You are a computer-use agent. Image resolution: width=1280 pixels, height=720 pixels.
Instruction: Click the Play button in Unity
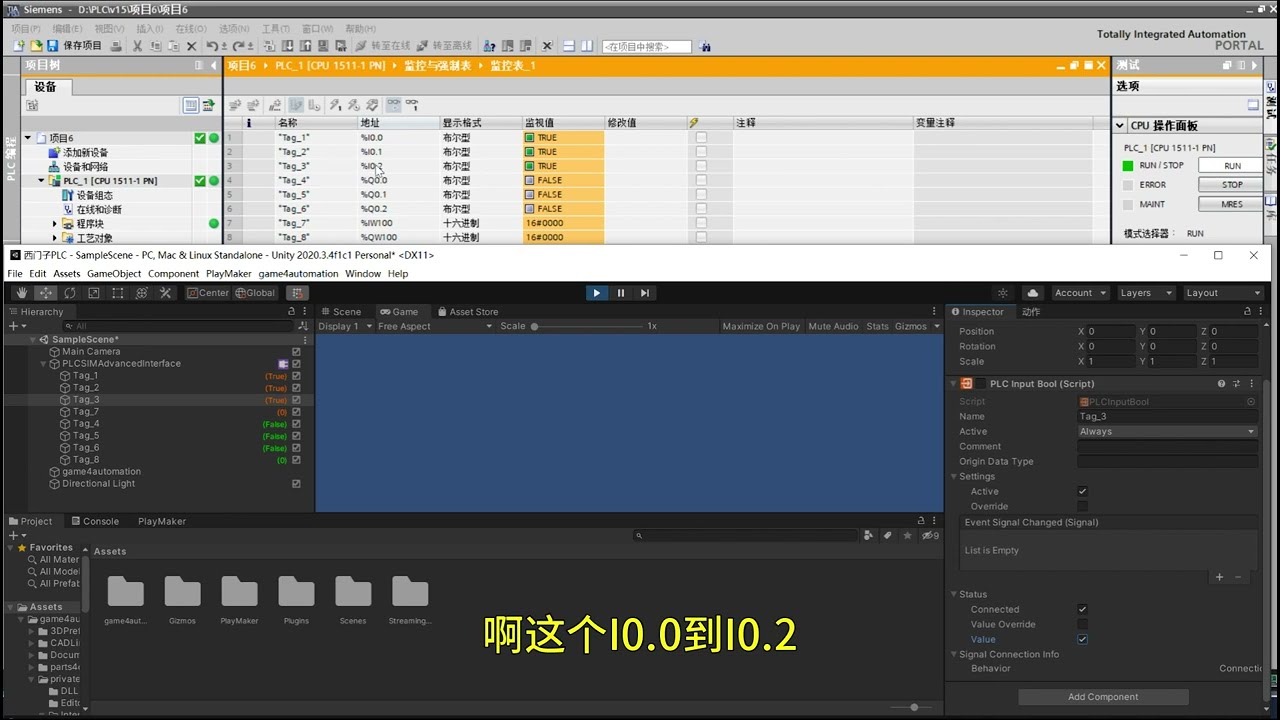[x=597, y=293]
